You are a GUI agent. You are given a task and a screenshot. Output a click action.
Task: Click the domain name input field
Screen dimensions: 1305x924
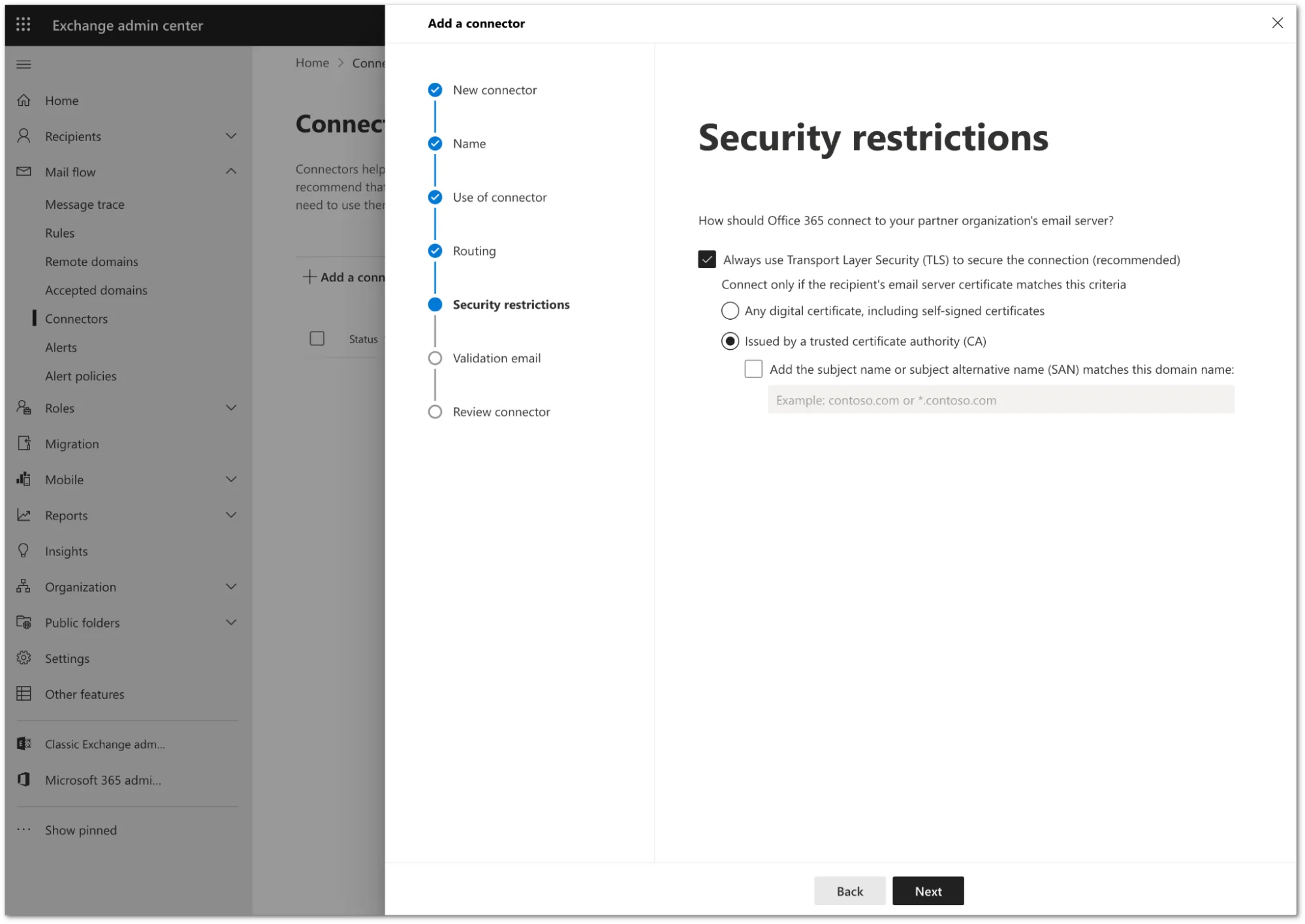click(x=1000, y=399)
